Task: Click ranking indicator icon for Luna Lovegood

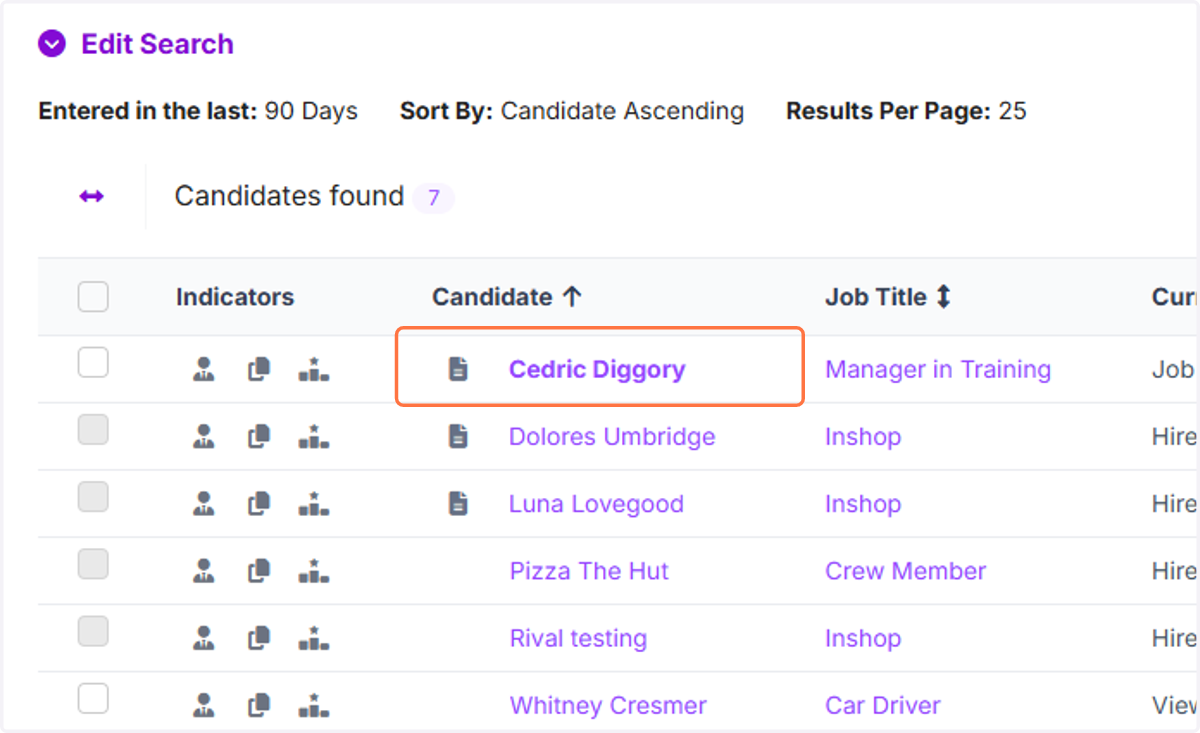Action: coord(314,504)
